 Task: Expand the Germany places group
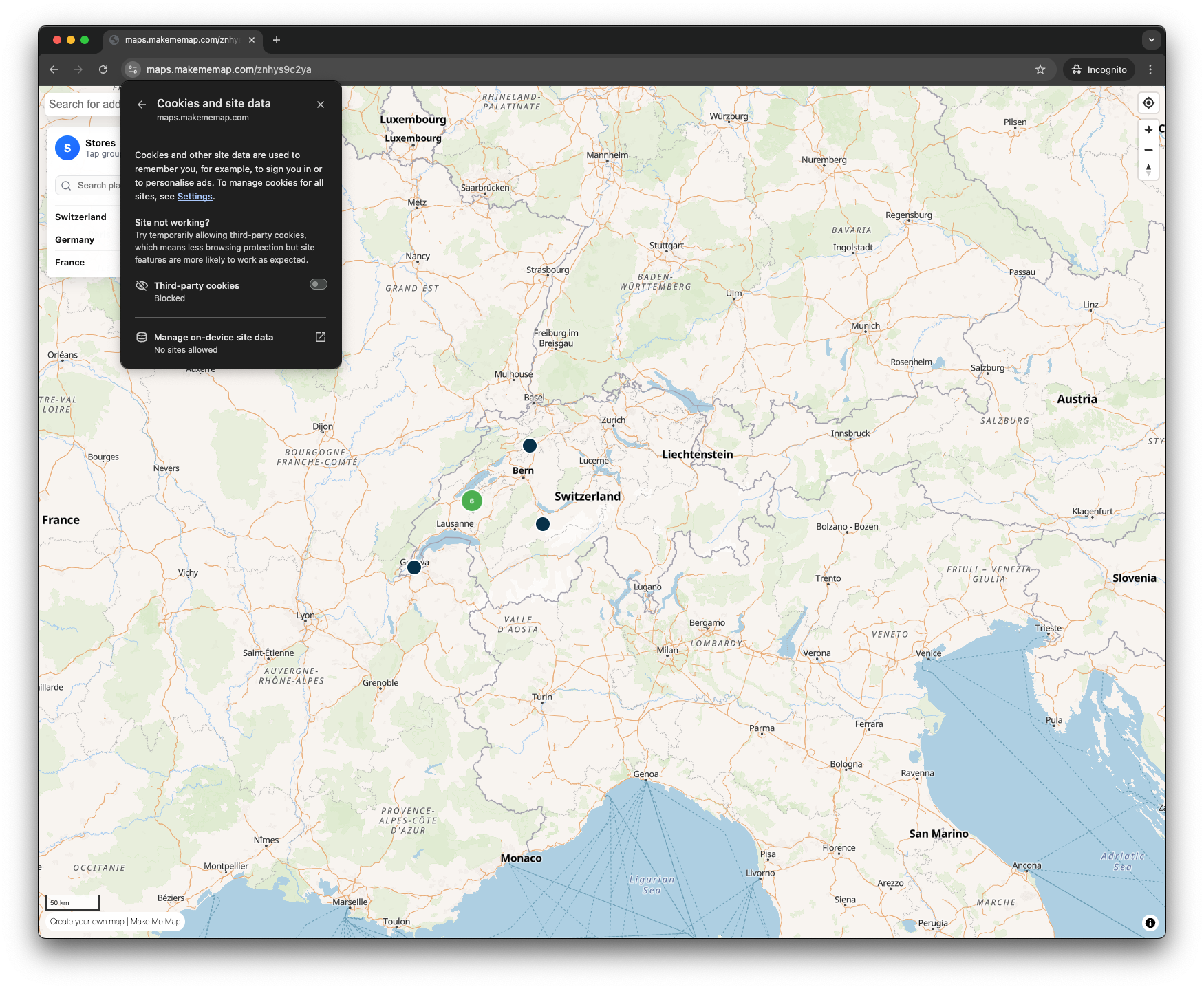click(74, 239)
